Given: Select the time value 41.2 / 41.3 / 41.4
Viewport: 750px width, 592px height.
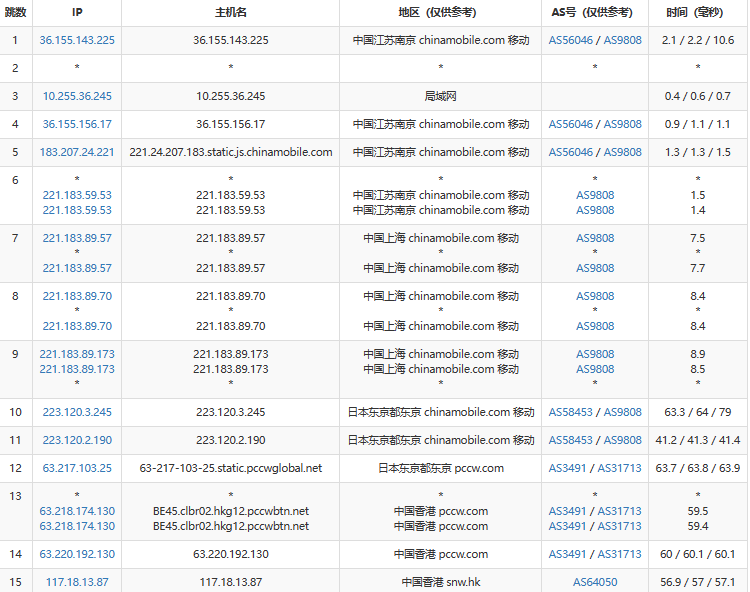Looking at the screenshot, I should (698, 440).
